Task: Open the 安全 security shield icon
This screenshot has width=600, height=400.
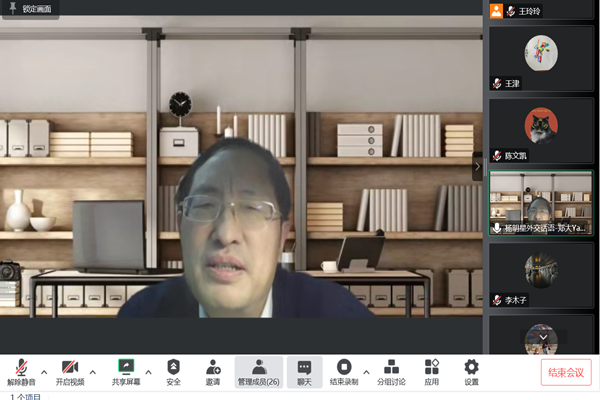Action: coord(174,371)
